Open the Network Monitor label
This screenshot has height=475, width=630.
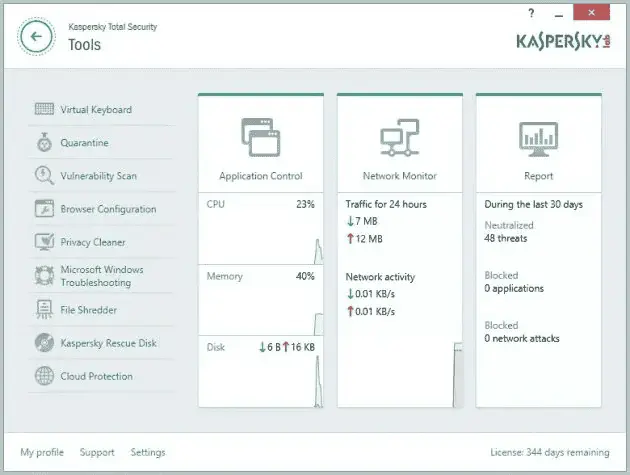point(400,176)
